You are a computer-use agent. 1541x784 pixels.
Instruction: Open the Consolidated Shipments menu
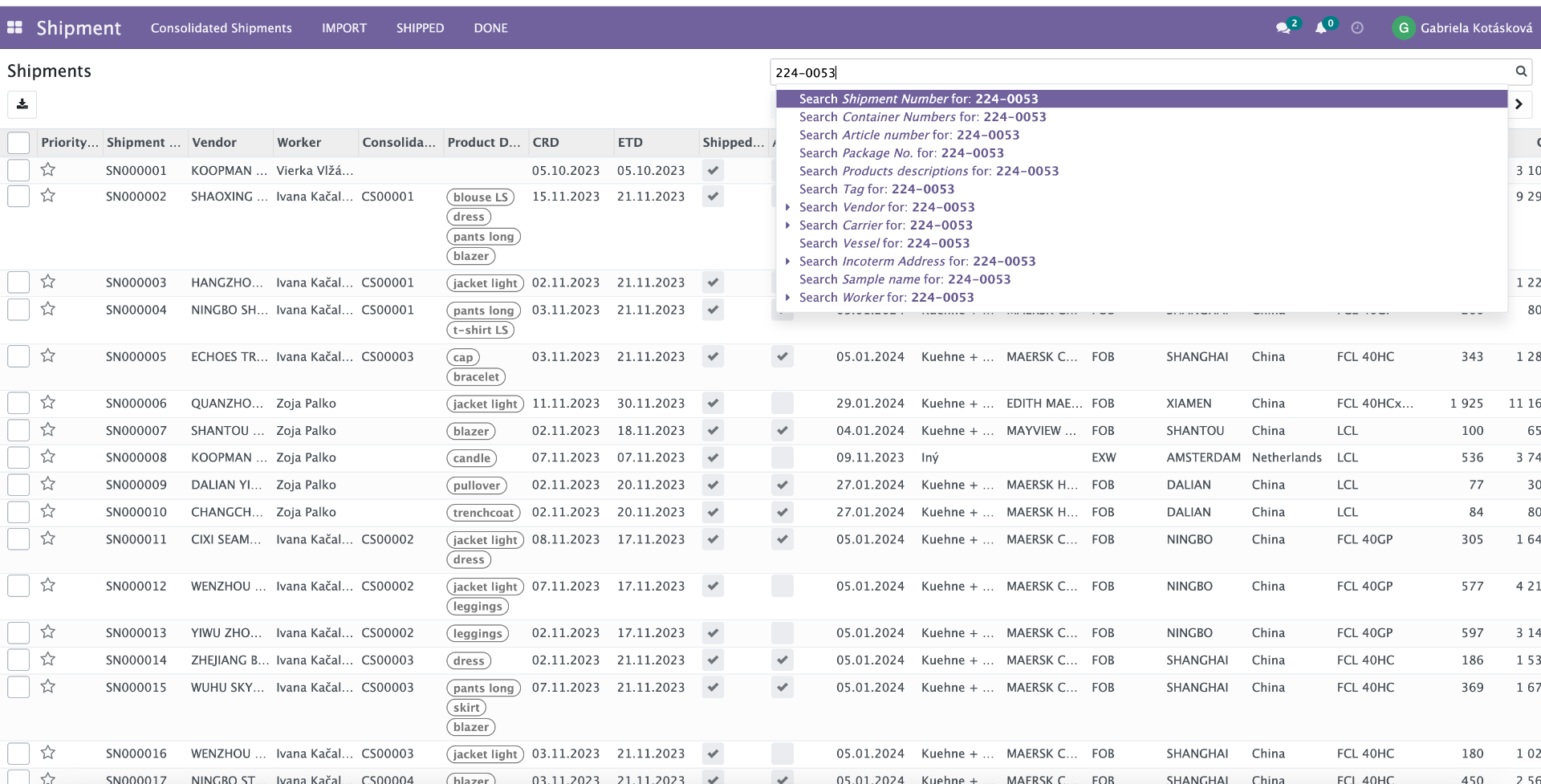click(x=221, y=28)
